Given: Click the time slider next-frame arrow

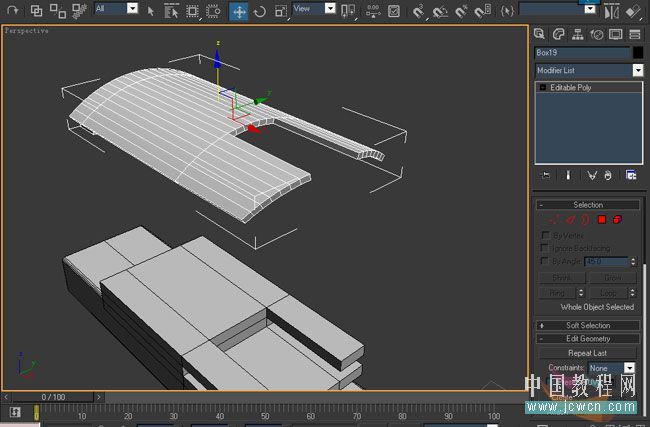Looking at the screenshot, I should [99, 397].
